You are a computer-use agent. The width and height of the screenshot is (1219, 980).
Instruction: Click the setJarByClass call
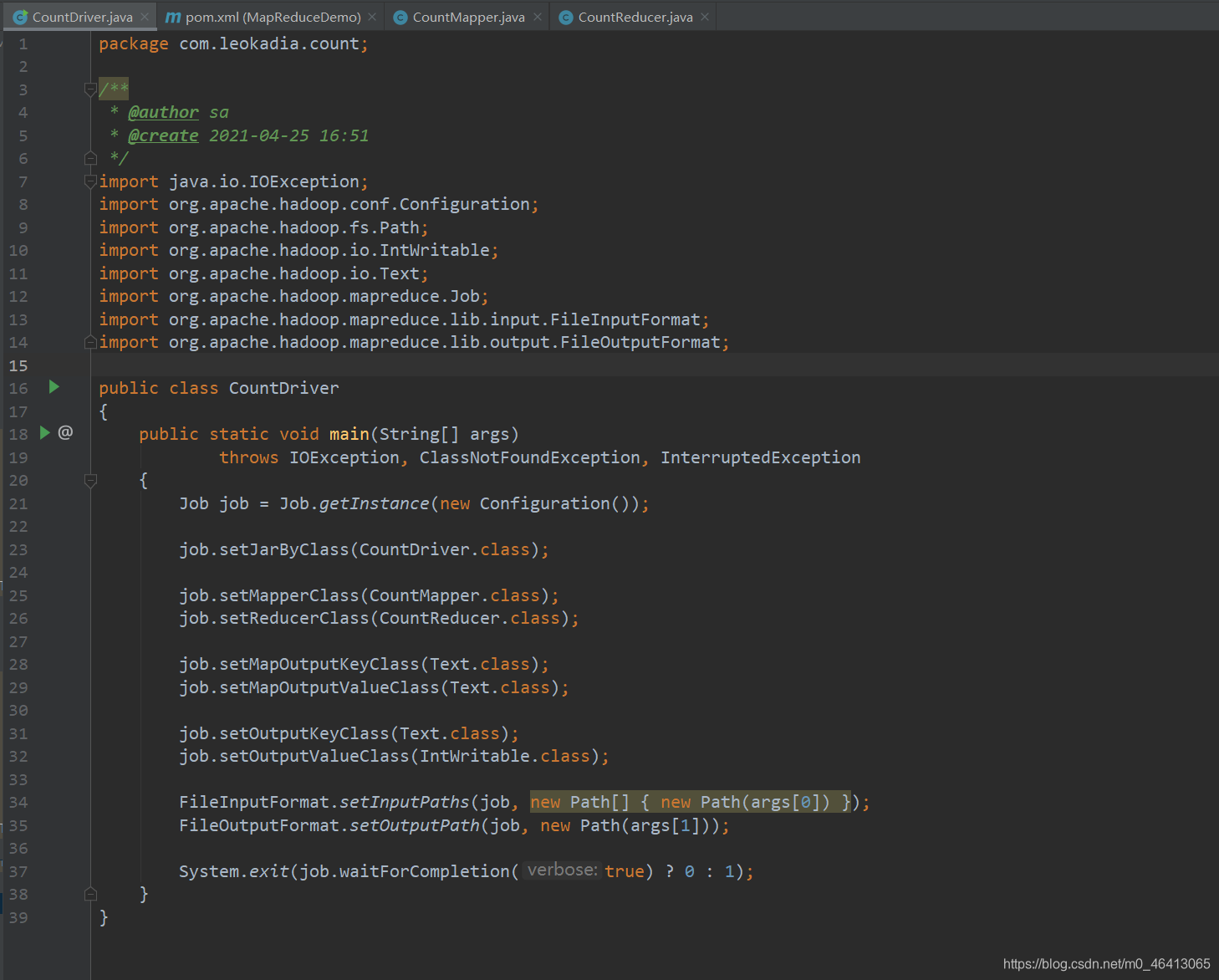[284, 549]
